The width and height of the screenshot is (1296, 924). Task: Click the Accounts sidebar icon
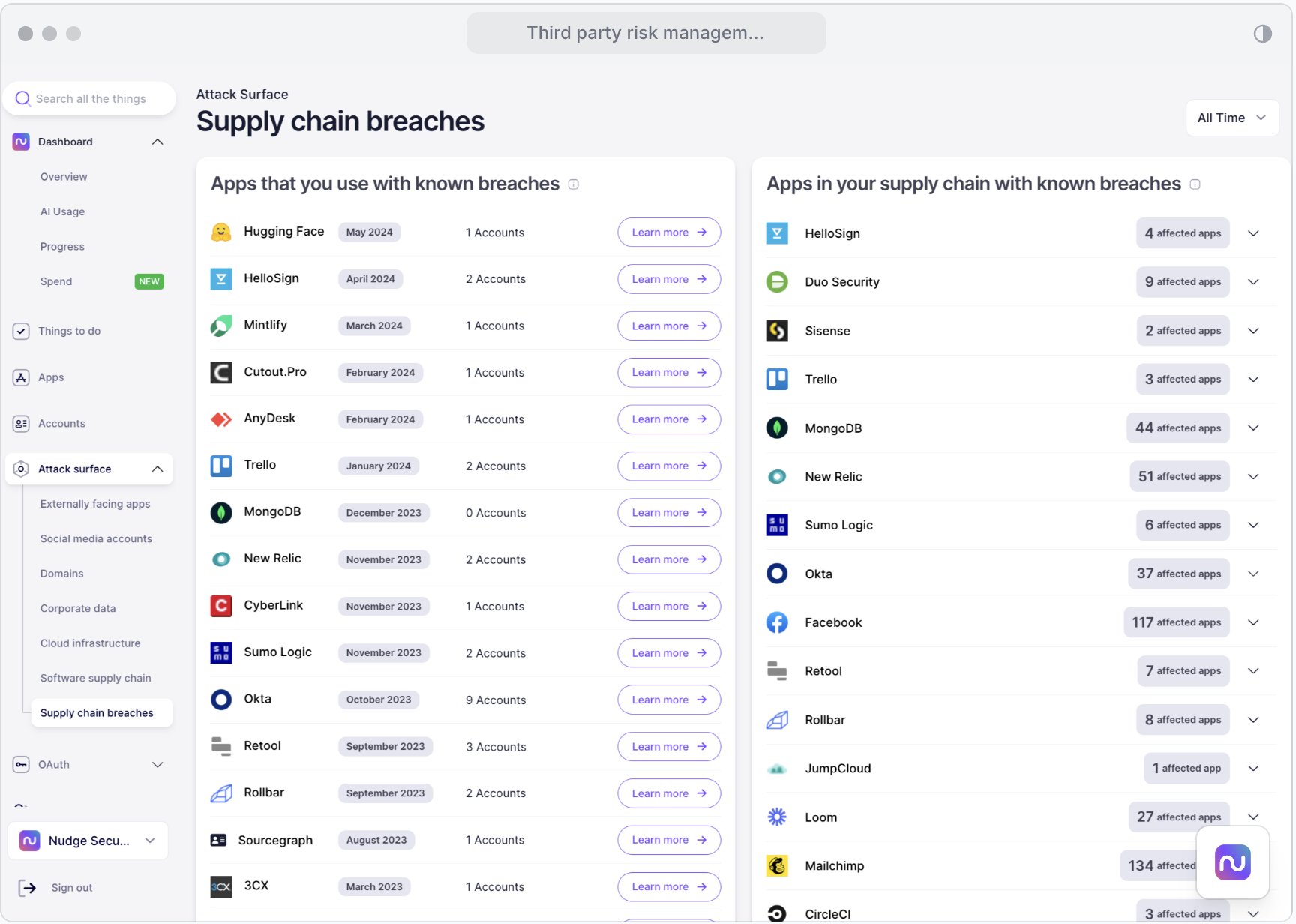(21, 424)
